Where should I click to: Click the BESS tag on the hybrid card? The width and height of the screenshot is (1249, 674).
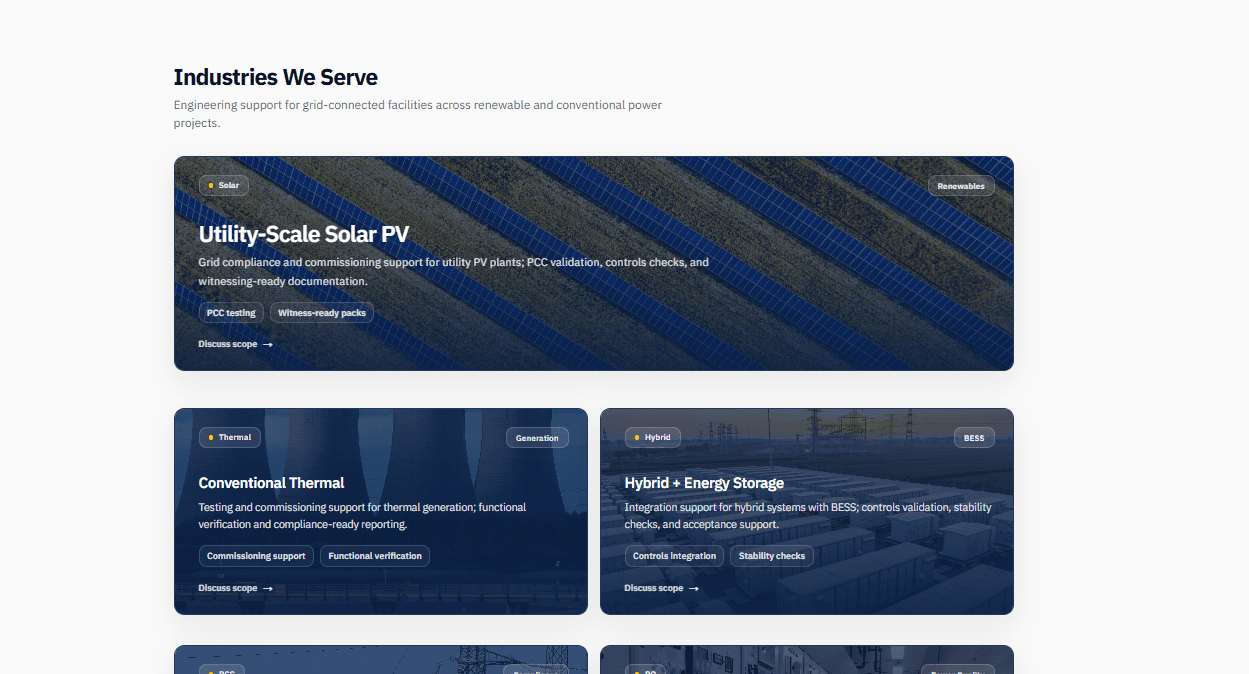coord(974,438)
